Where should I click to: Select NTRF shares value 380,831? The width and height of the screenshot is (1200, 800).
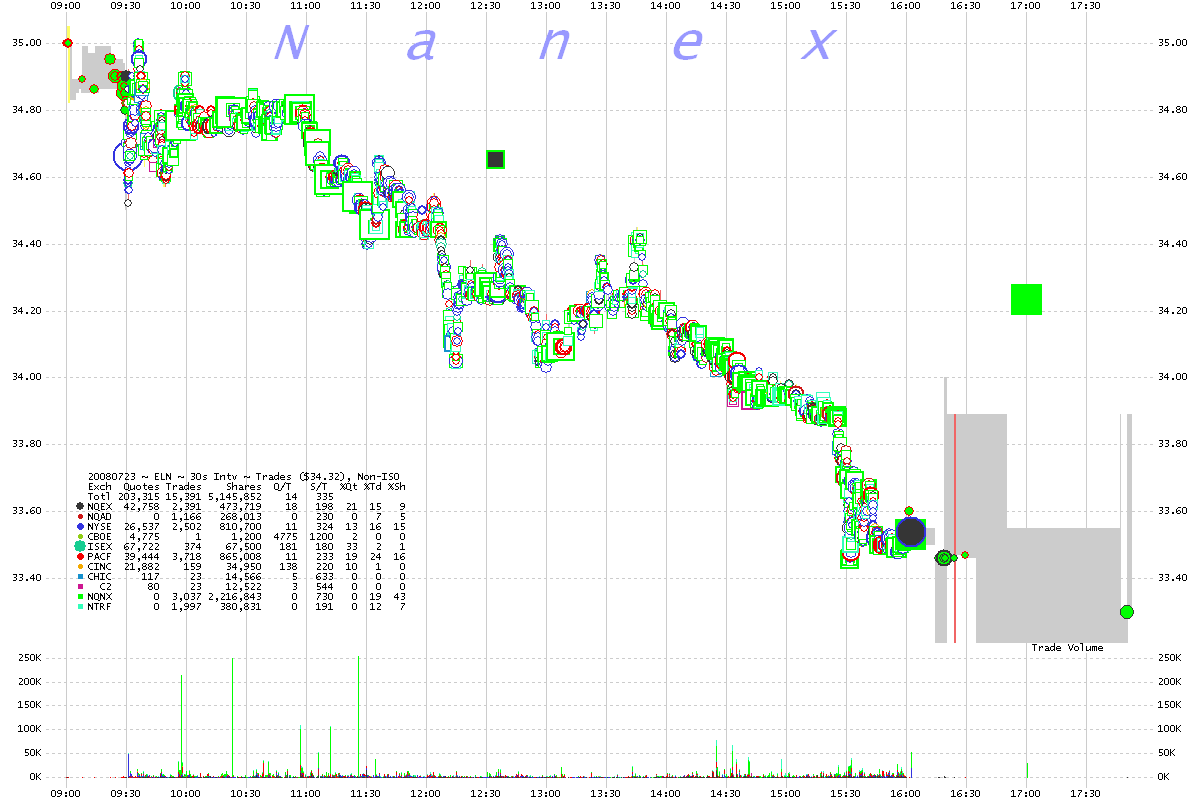point(241,606)
